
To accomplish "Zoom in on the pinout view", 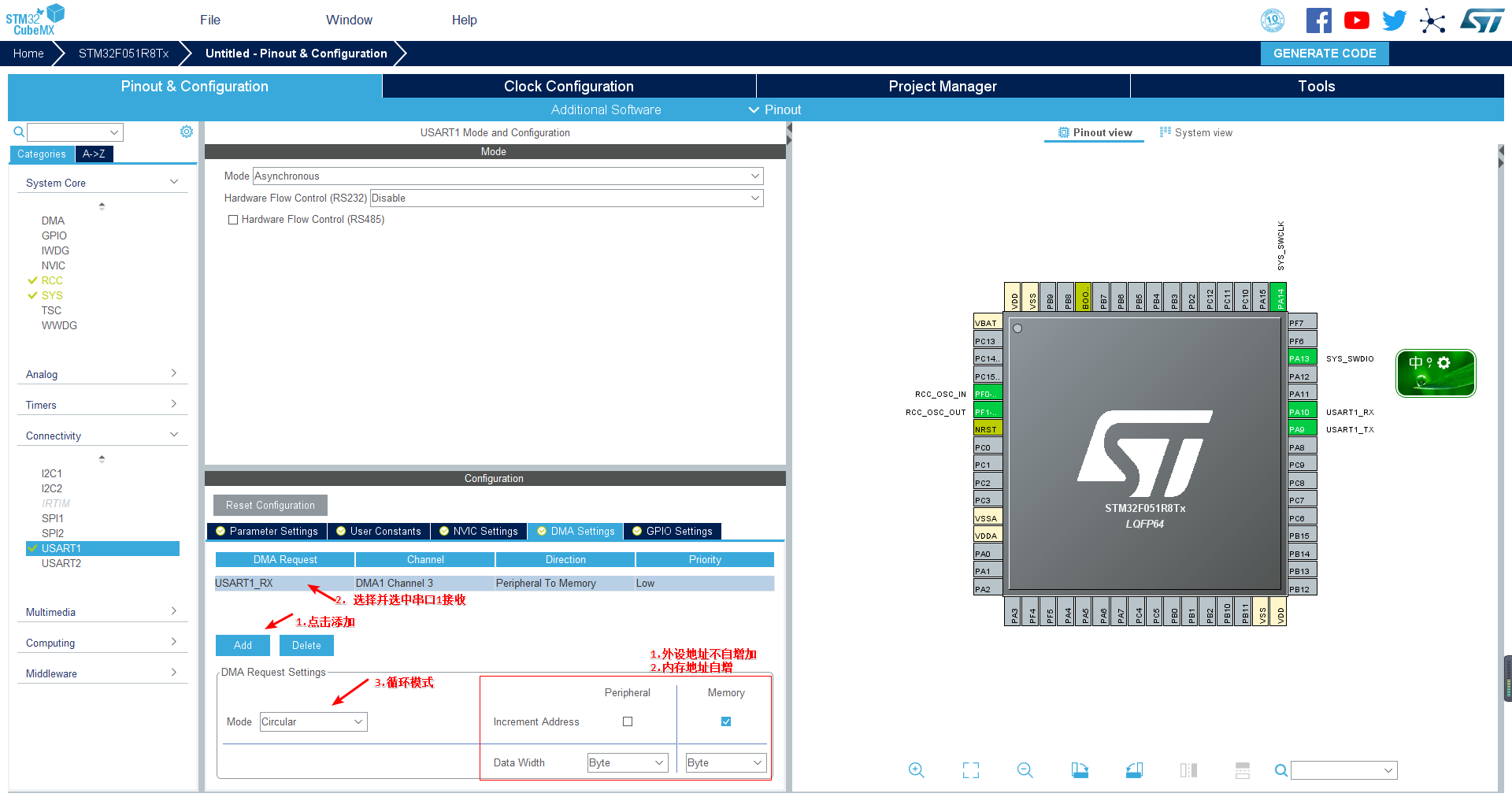I will pyautogui.click(x=917, y=770).
